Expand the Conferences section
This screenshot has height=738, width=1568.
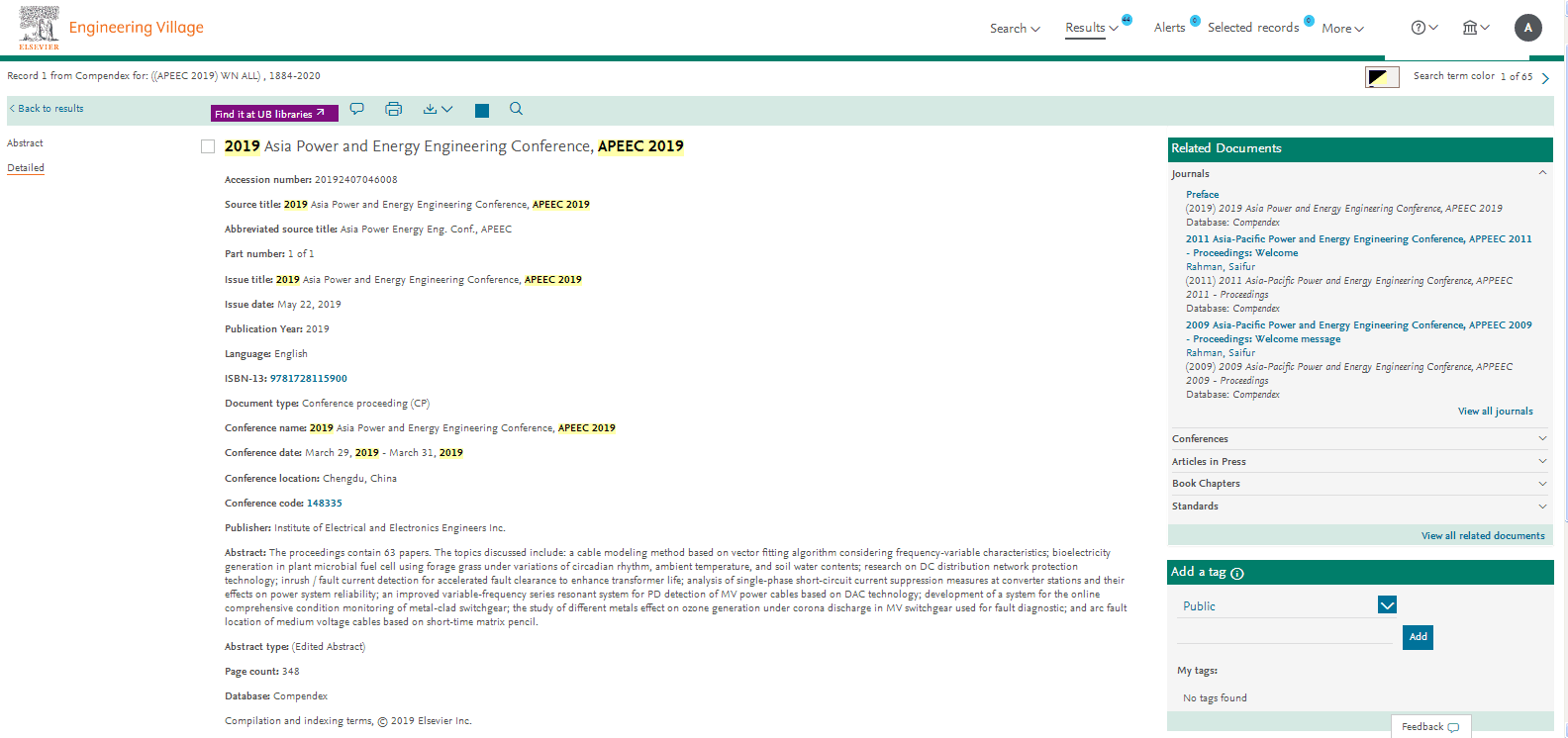1542,438
